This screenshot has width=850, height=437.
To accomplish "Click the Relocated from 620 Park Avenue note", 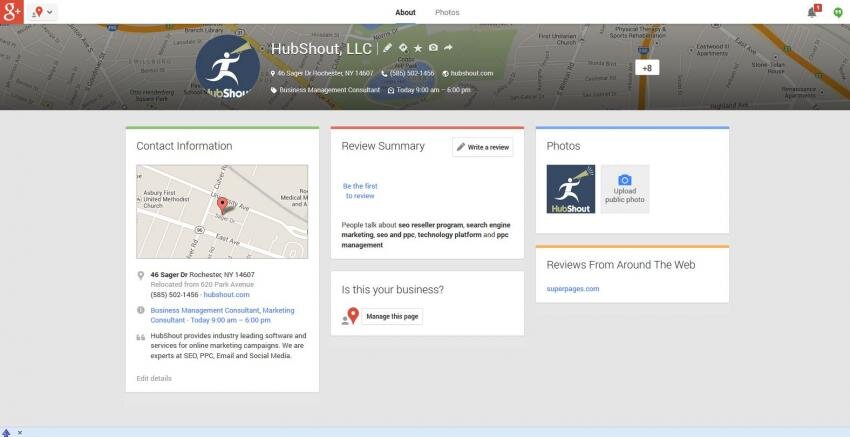I will click(202, 285).
